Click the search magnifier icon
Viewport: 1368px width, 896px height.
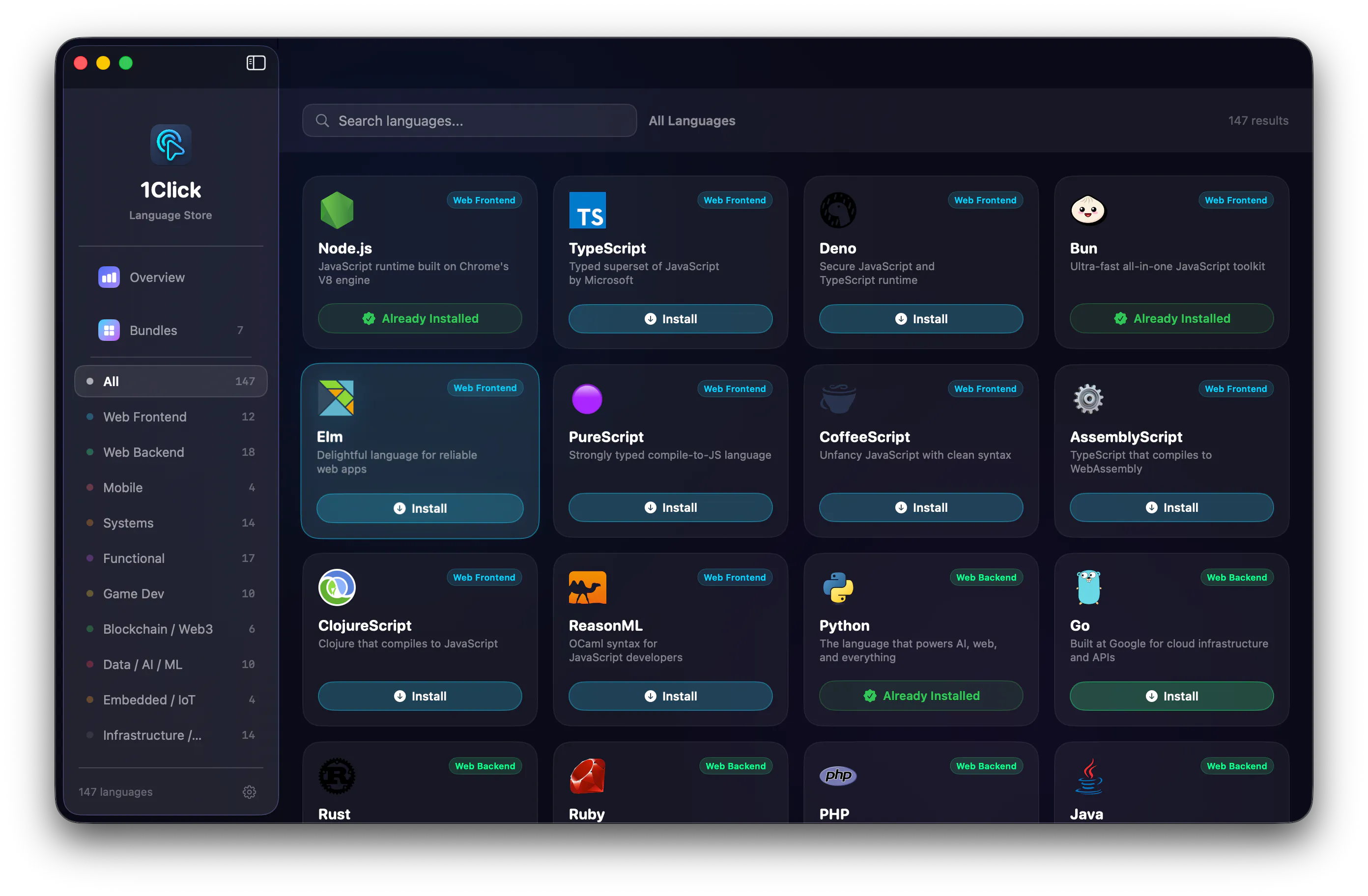click(322, 120)
